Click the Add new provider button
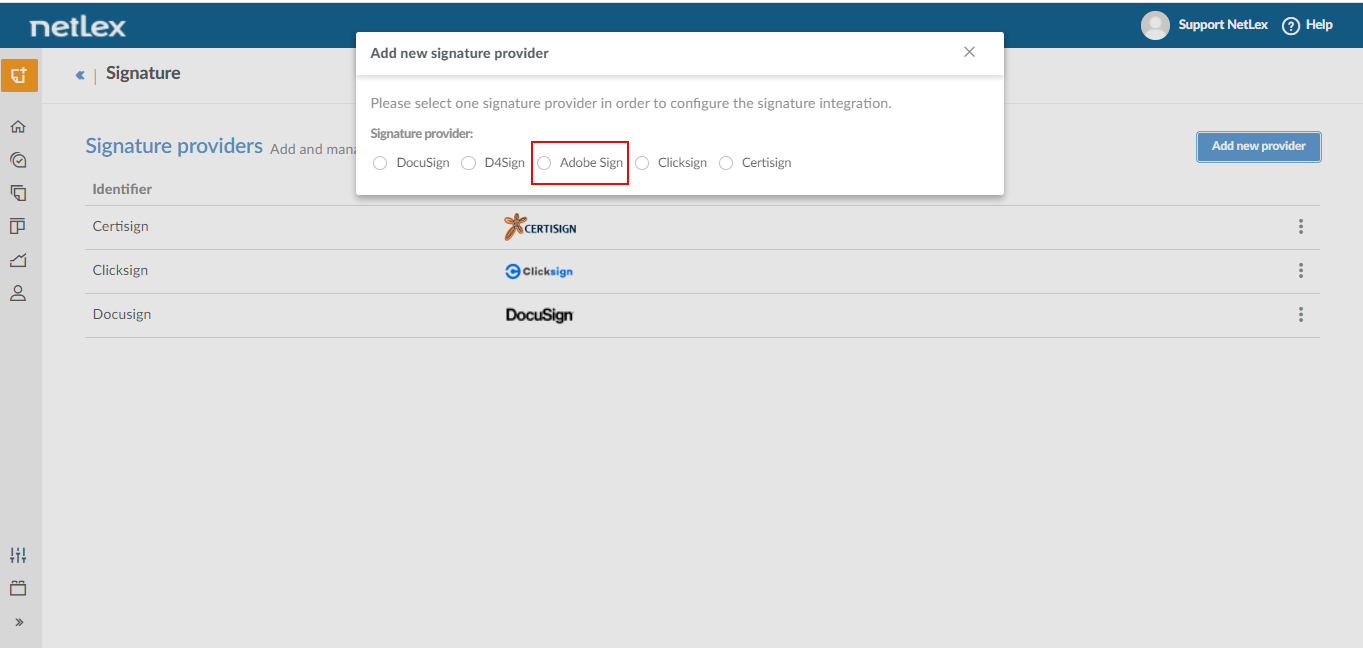1363x648 pixels. pyautogui.click(x=1259, y=146)
